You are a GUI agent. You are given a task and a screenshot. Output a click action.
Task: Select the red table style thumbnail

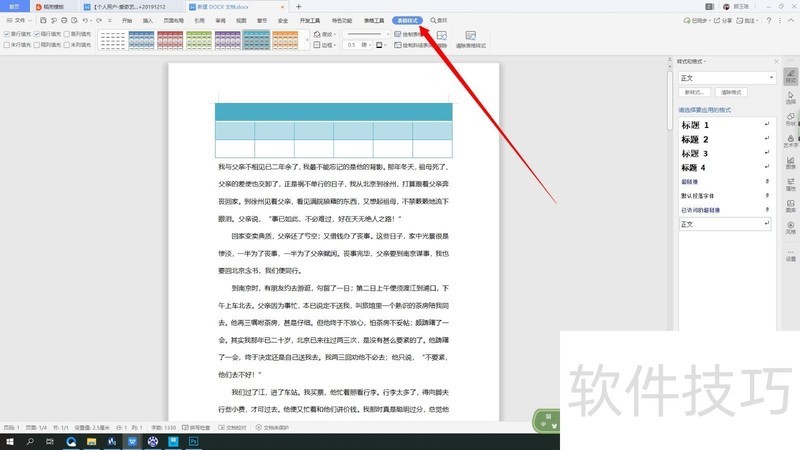[x=170, y=40]
